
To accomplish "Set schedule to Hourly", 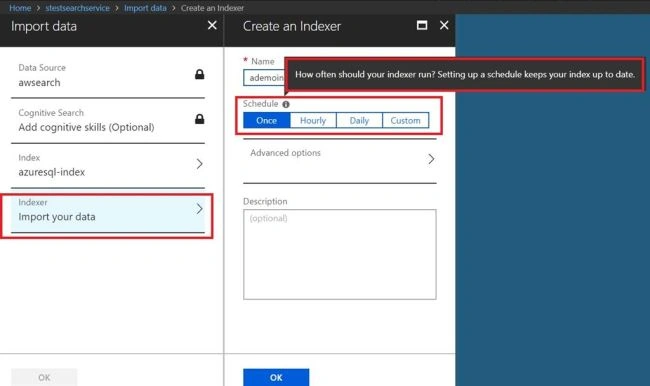I will pyautogui.click(x=313, y=121).
